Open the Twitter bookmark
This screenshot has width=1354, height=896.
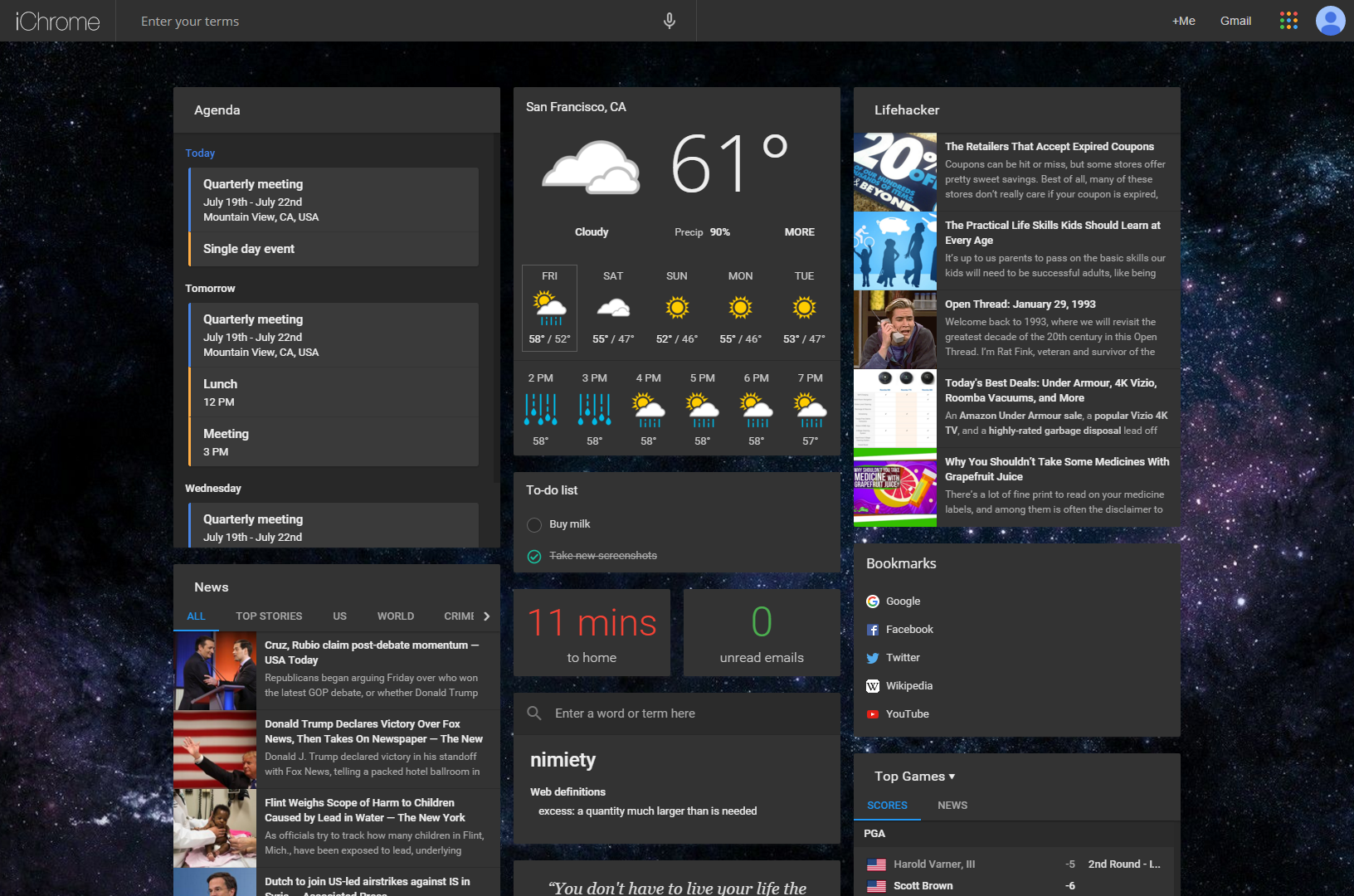point(903,658)
